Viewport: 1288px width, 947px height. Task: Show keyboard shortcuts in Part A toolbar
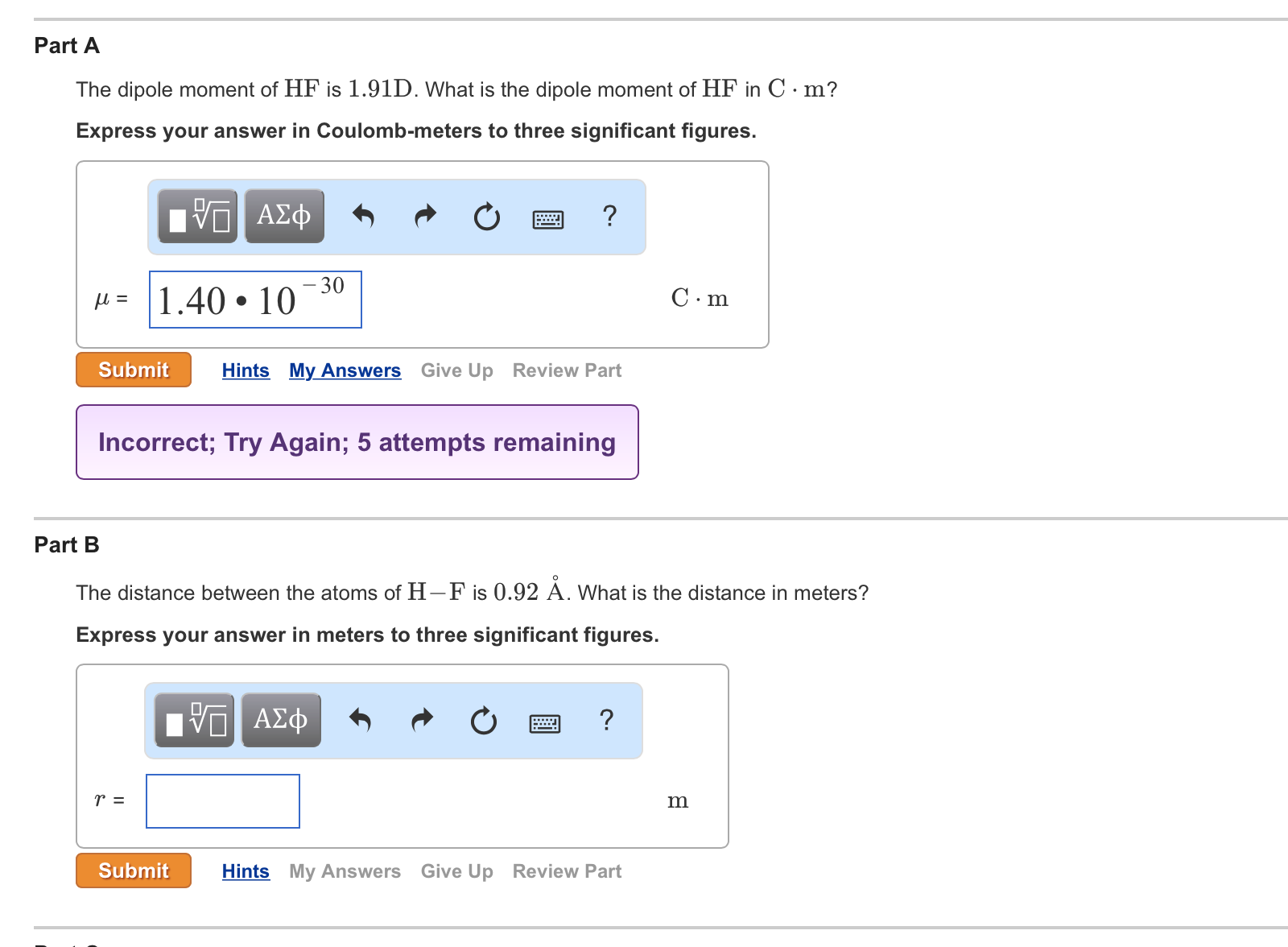coord(548,219)
